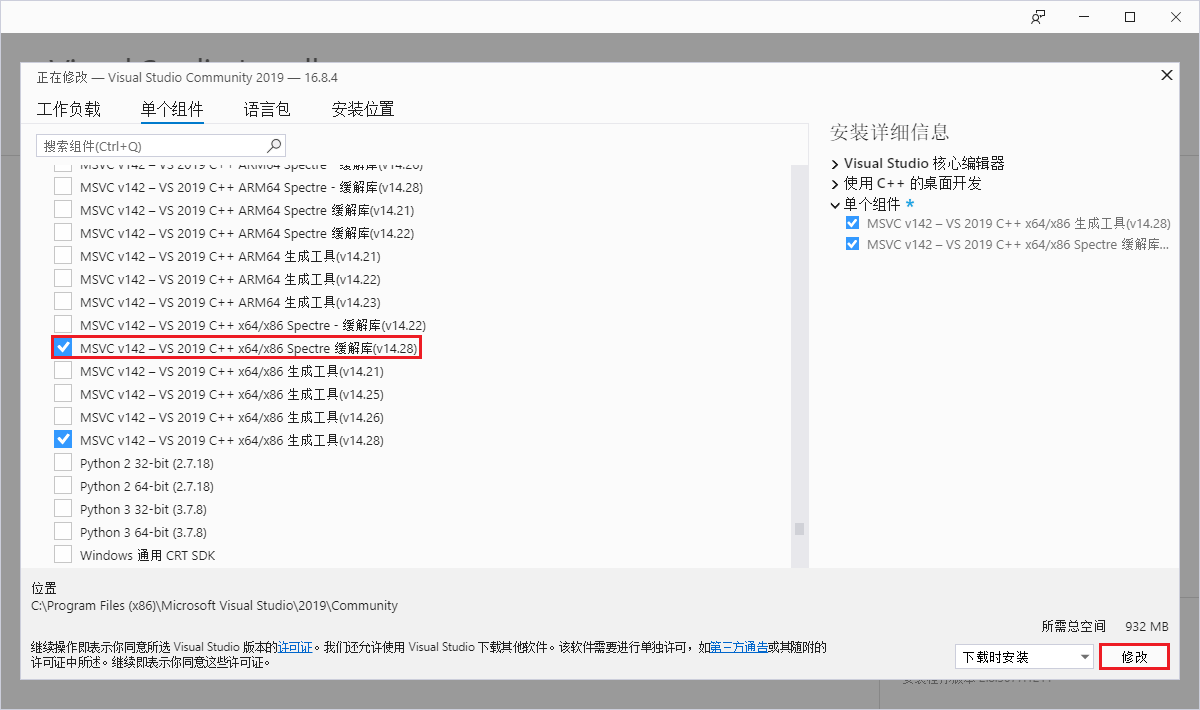1200x710 pixels.
Task: Expand 使用 C++ 的桌面开发 details
Action: pyautogui.click(x=835, y=184)
